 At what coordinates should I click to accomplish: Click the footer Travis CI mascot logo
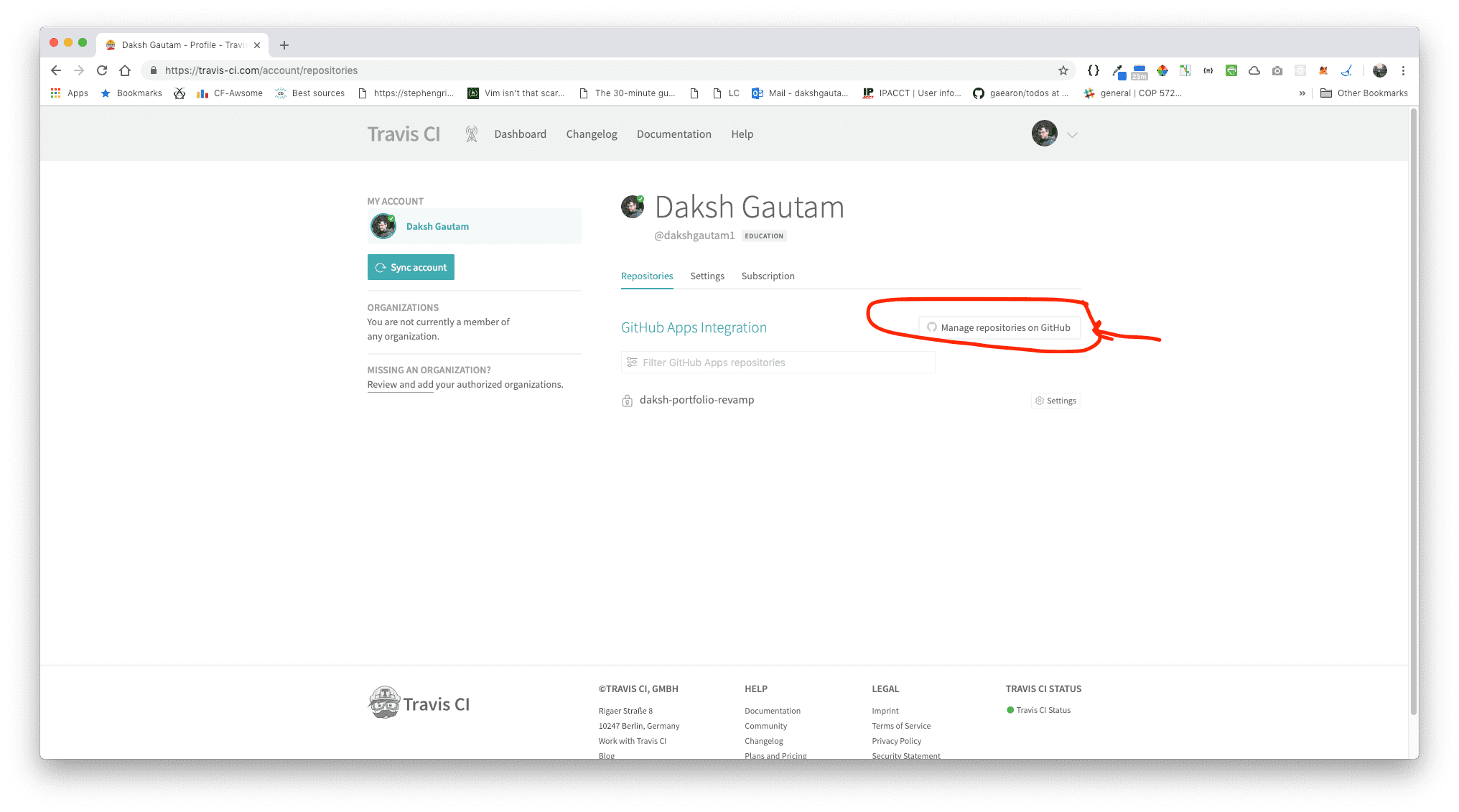(419, 704)
